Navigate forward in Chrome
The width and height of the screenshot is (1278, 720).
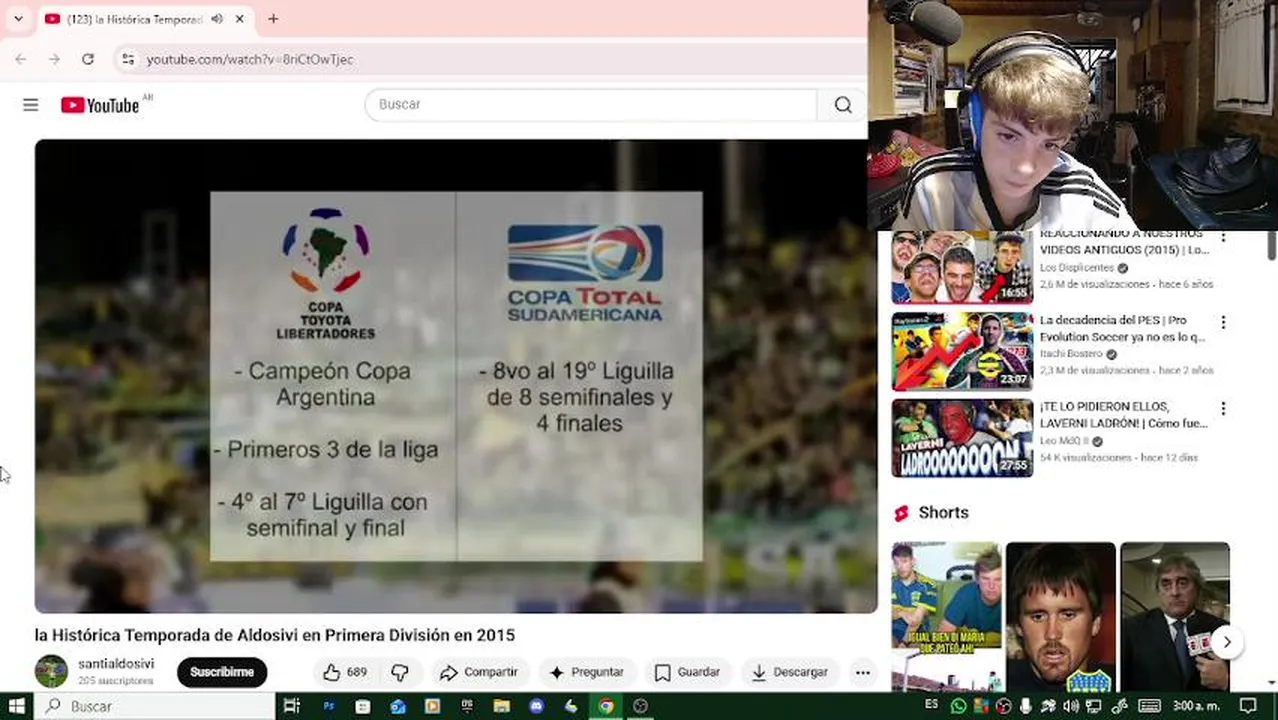54,59
